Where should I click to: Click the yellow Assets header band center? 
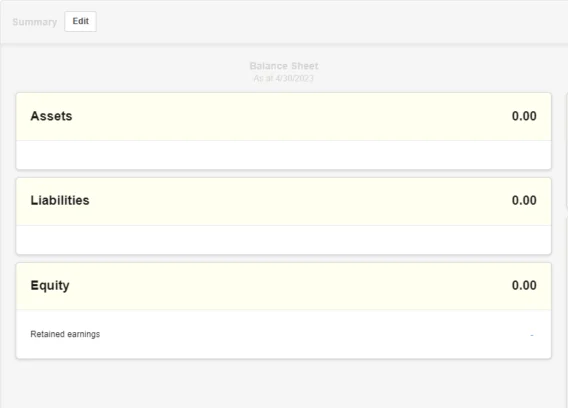tap(284, 117)
